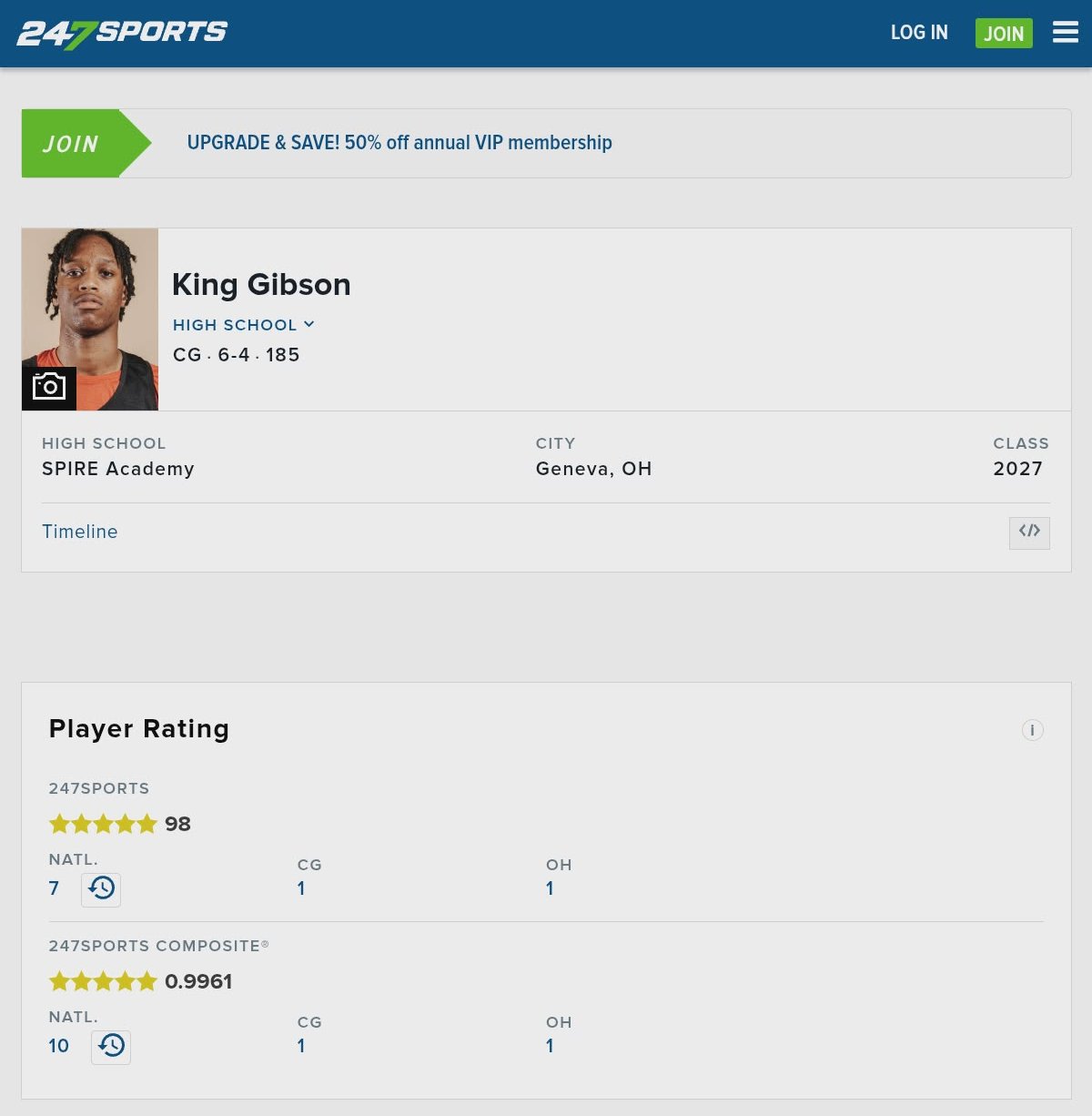
Task: Click the embed code icon
Action: tap(1029, 533)
